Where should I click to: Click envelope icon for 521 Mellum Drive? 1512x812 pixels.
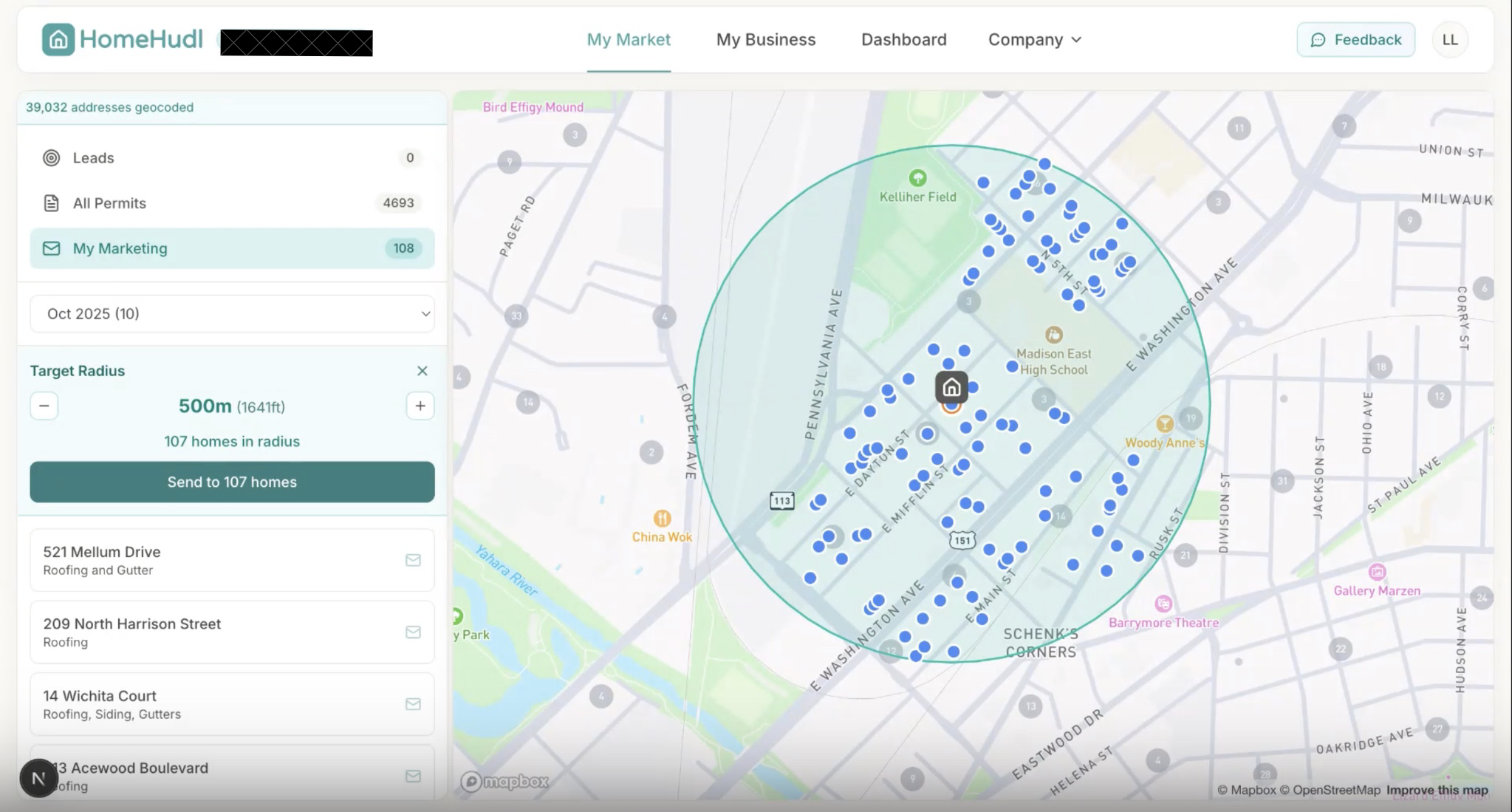tap(413, 560)
